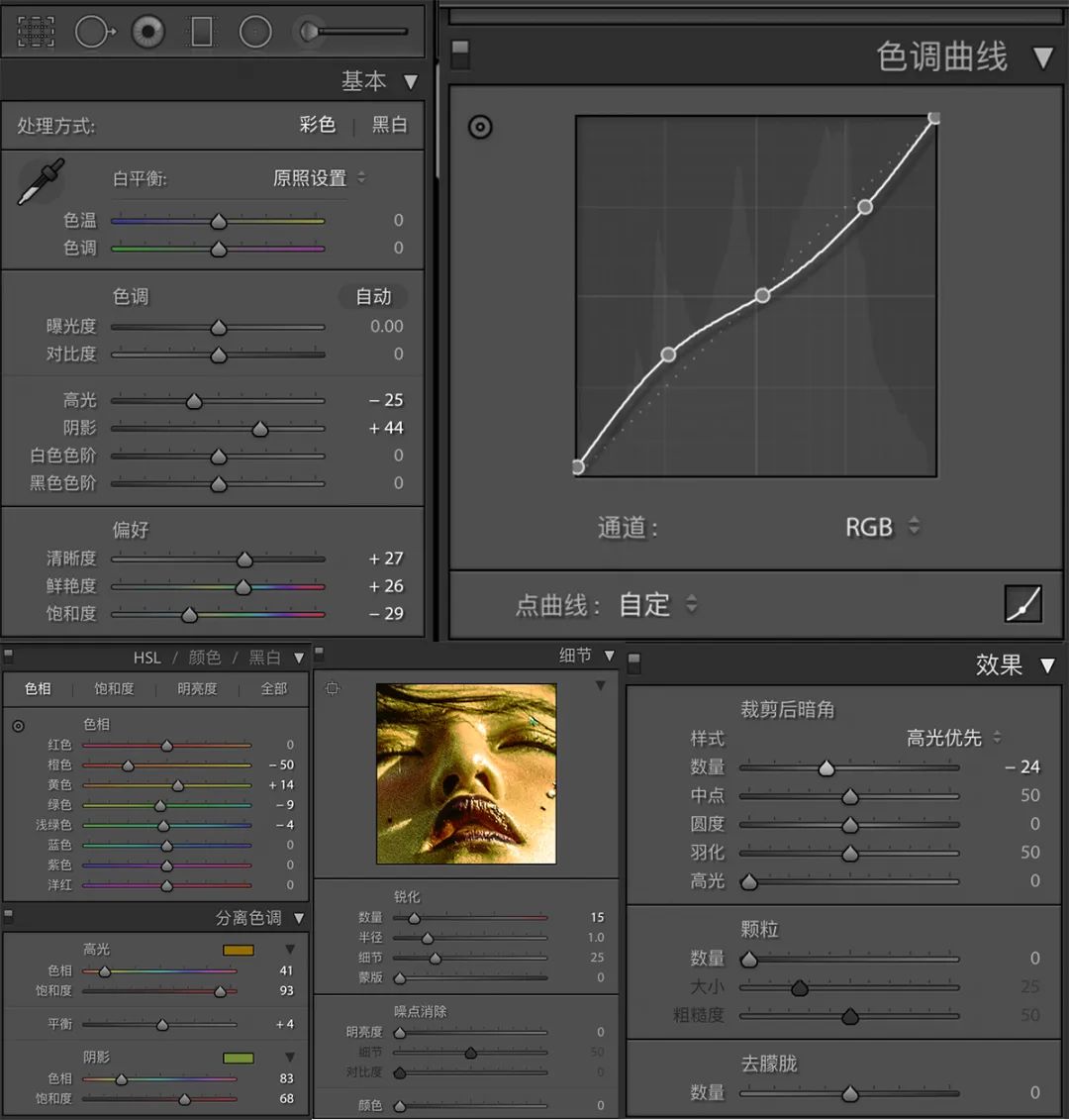
Task: Click the yellow 高光 color swatch
Action: click(x=239, y=950)
